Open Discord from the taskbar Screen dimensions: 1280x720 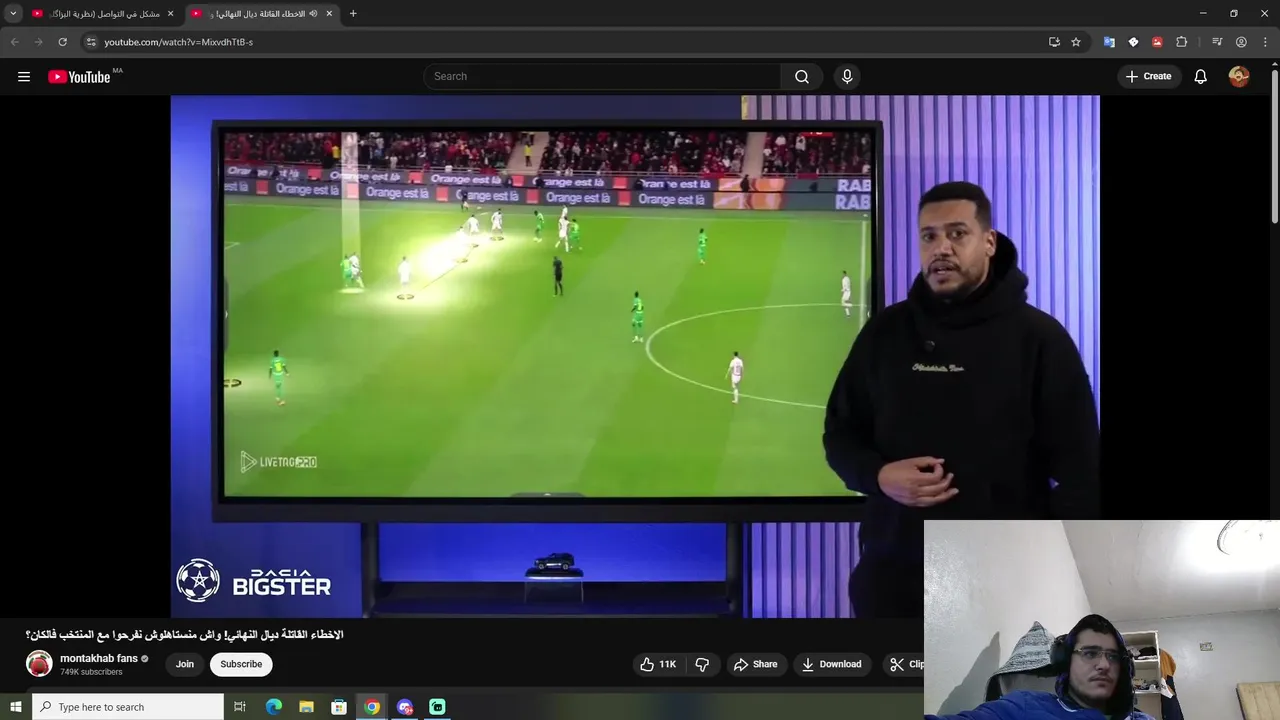[x=405, y=707]
